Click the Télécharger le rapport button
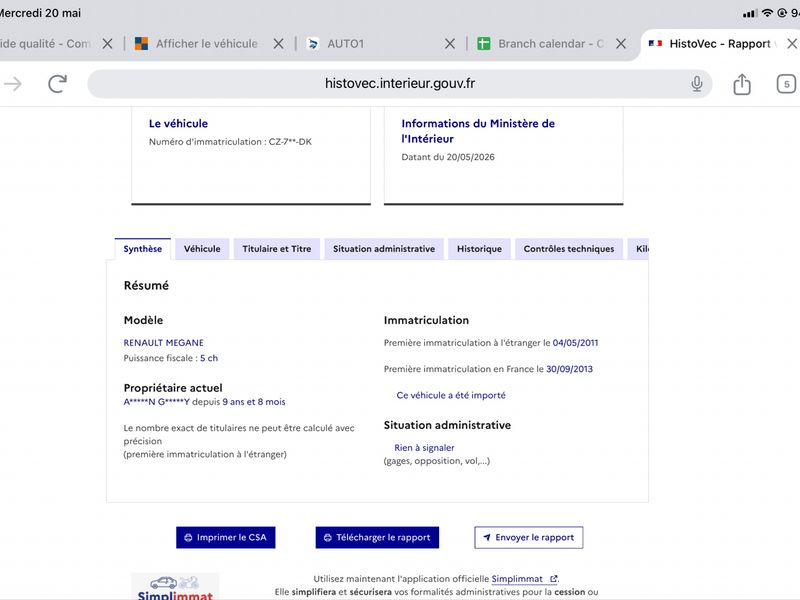 click(377, 538)
